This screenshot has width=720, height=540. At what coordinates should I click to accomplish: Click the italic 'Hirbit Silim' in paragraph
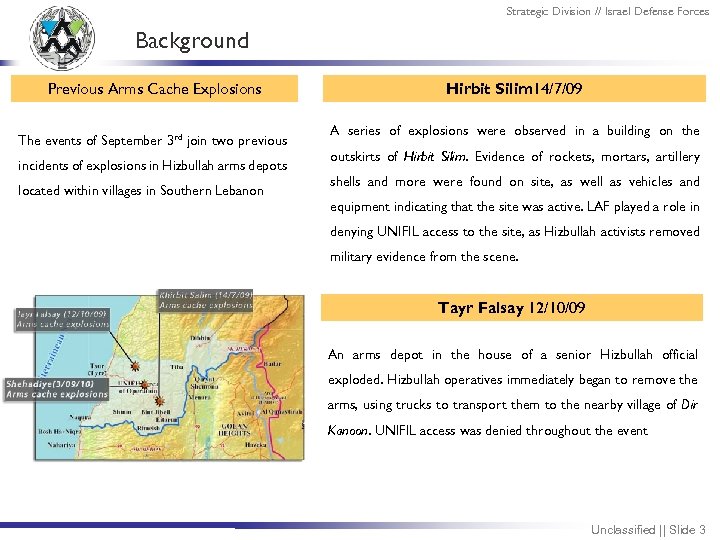tap(434, 157)
